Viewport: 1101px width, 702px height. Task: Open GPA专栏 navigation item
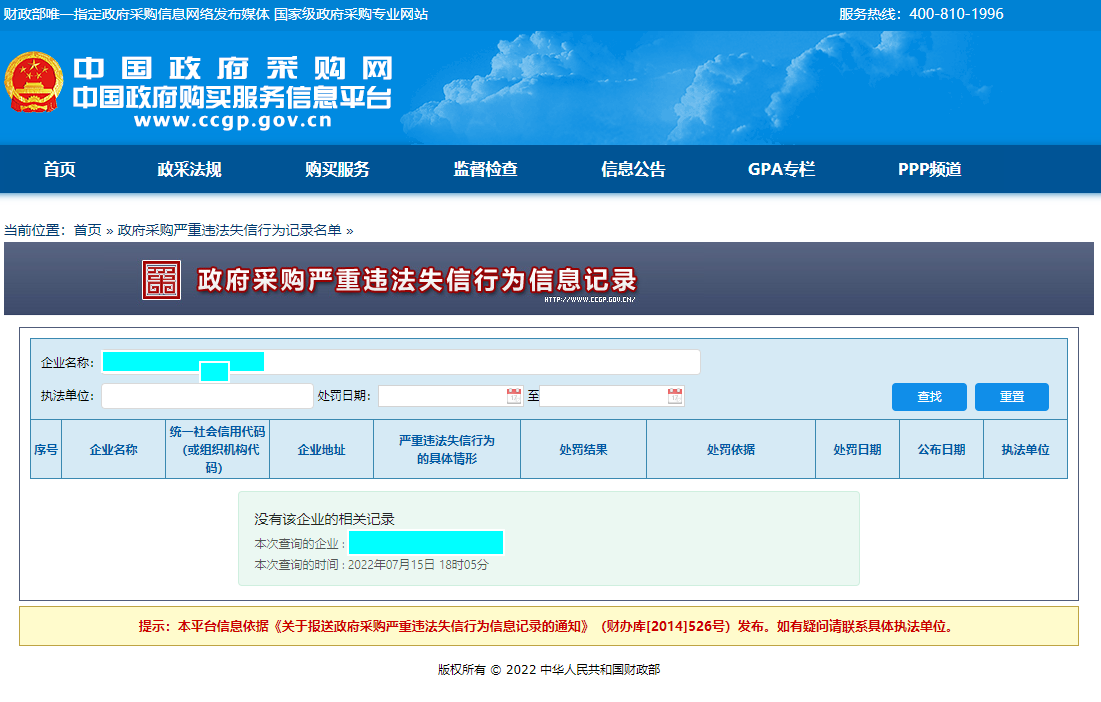coord(782,169)
